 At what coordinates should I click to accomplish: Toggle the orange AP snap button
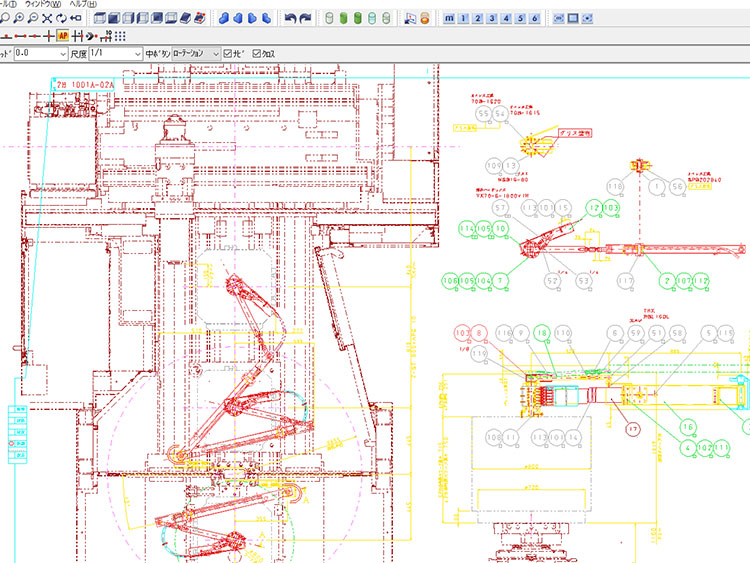(62, 35)
